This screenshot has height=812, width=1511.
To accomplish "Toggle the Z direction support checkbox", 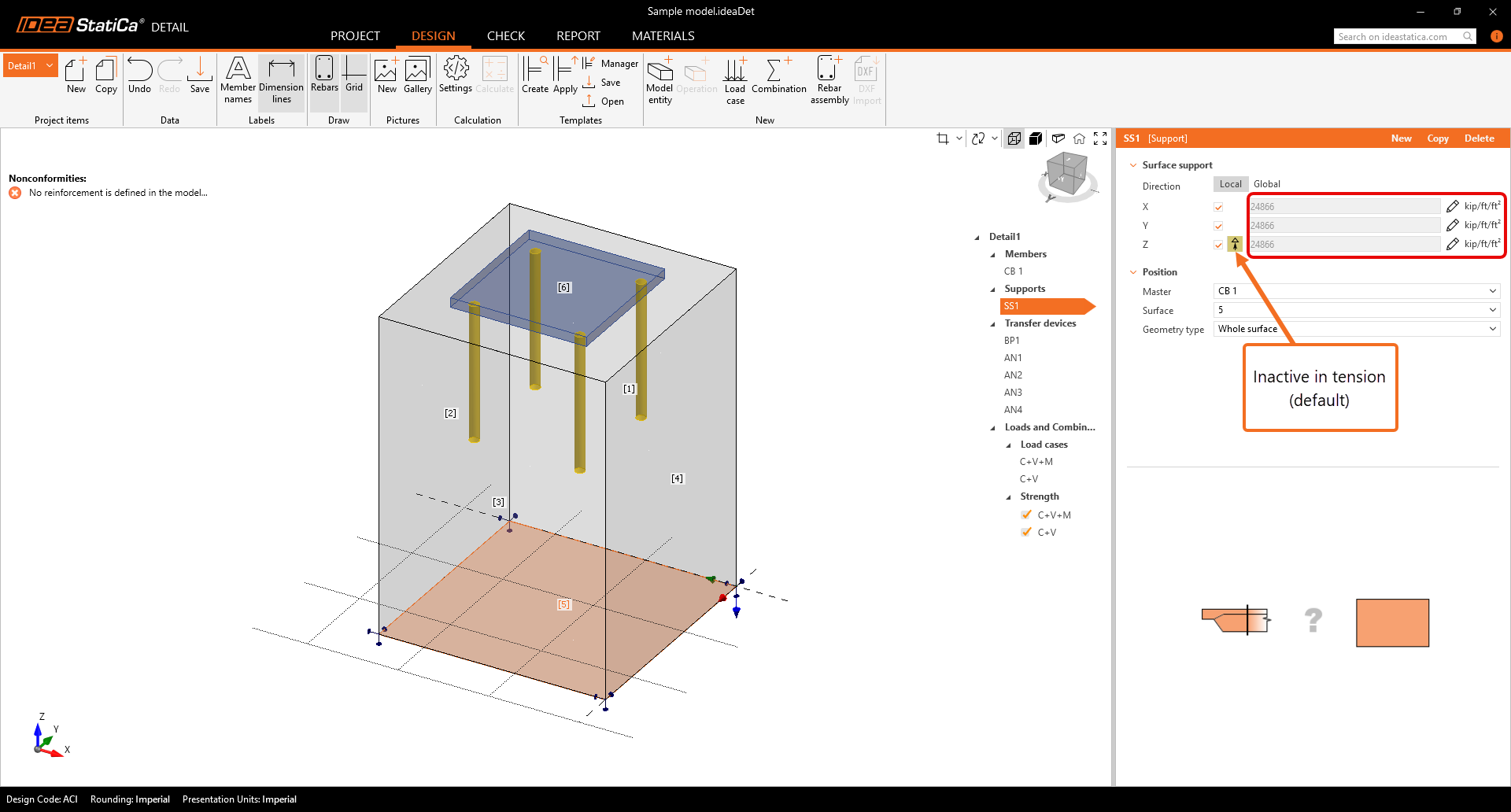I will coord(1218,245).
